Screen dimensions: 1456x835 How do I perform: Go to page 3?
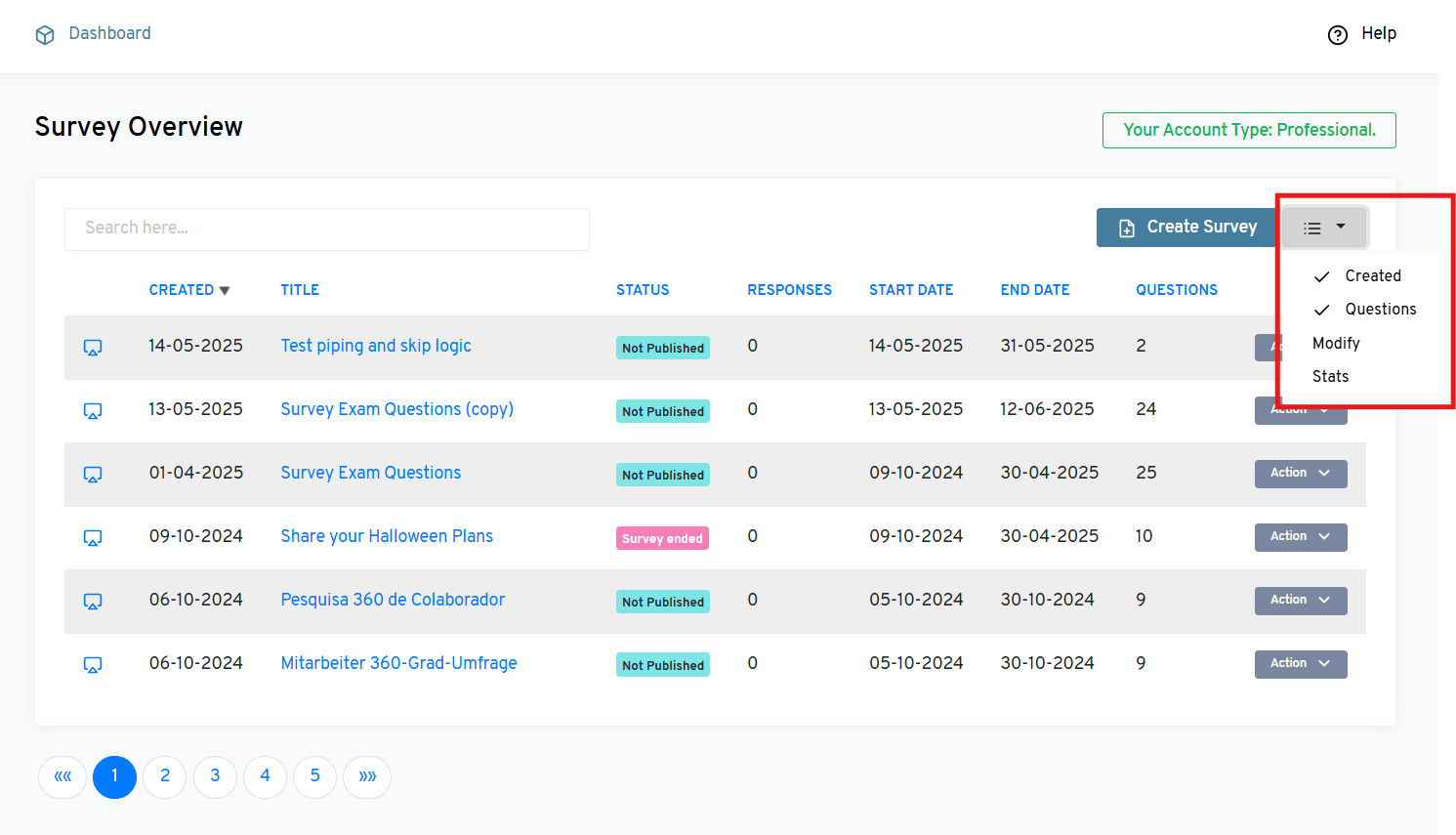[215, 777]
